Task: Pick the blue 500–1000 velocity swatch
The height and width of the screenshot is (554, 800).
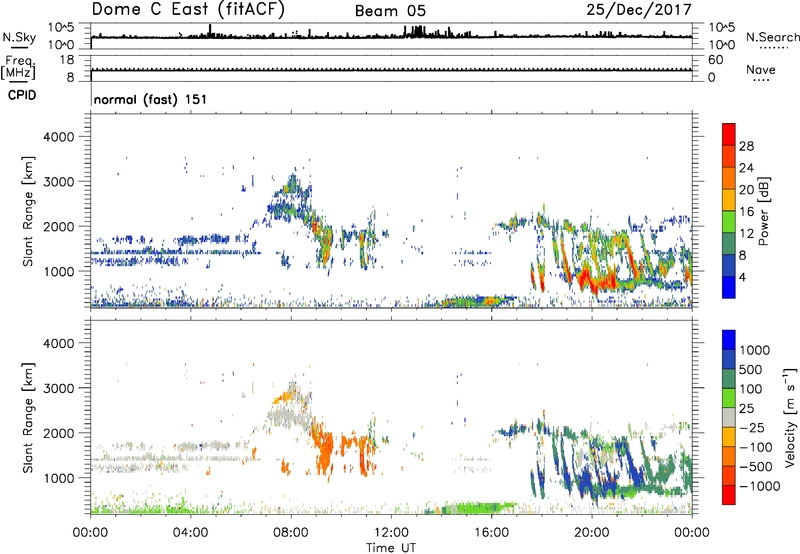Action: (x=729, y=359)
